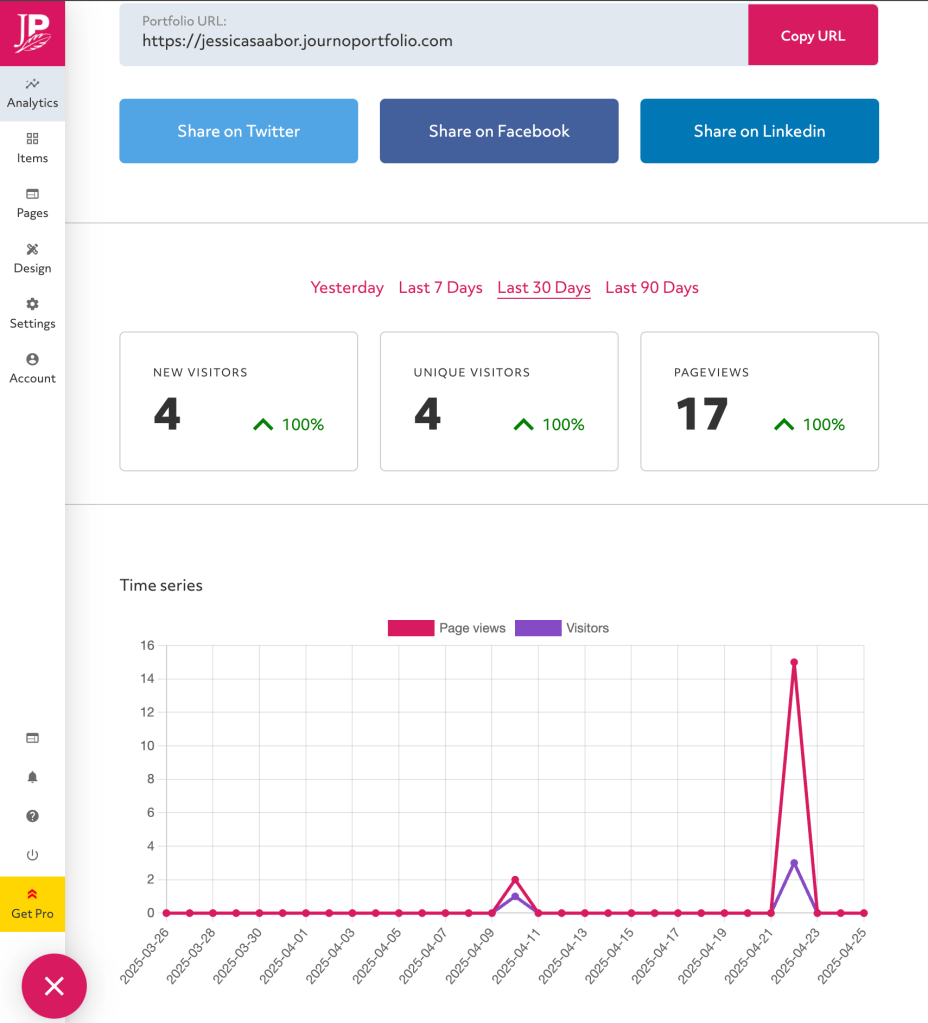
Task: Click the power logout icon
Action: (x=32, y=855)
